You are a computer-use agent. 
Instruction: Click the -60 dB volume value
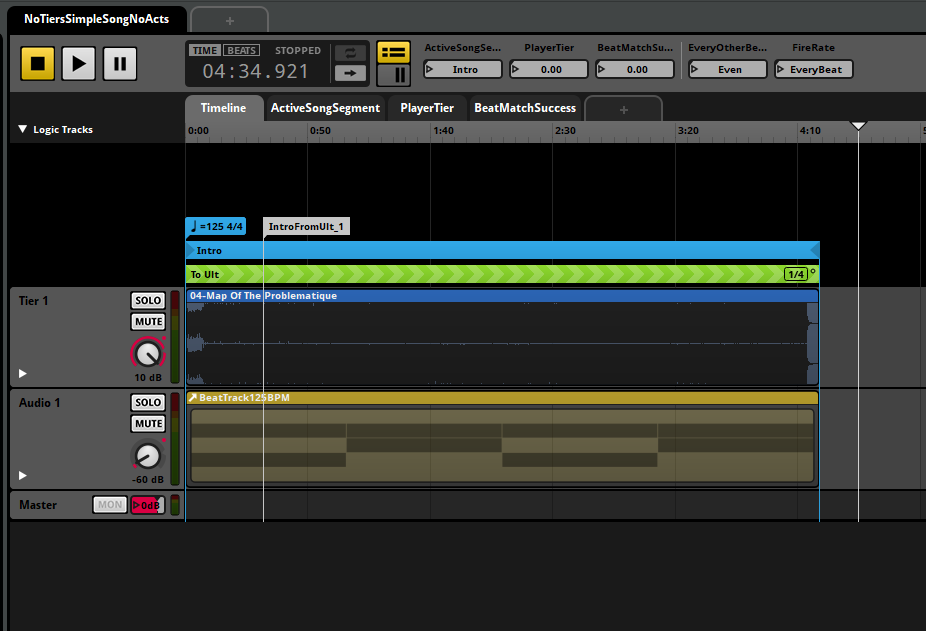(x=148, y=480)
